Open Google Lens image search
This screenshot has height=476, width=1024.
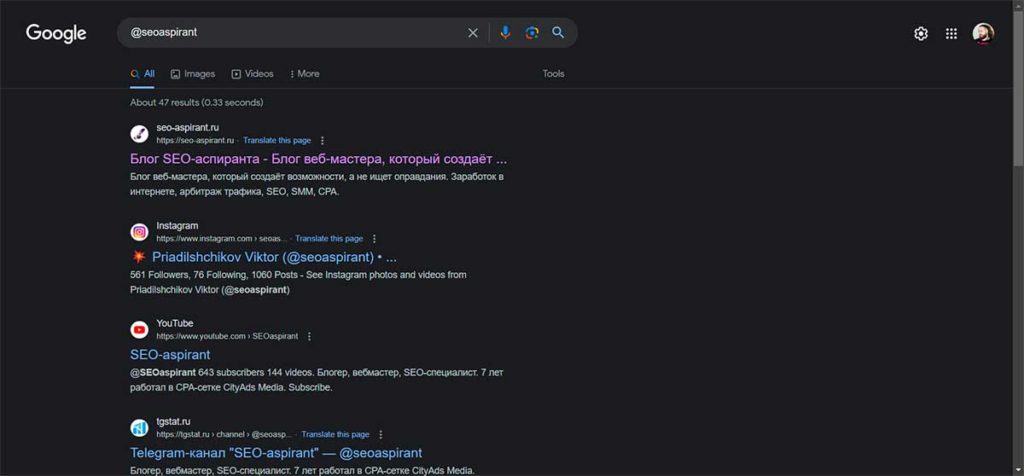point(532,33)
